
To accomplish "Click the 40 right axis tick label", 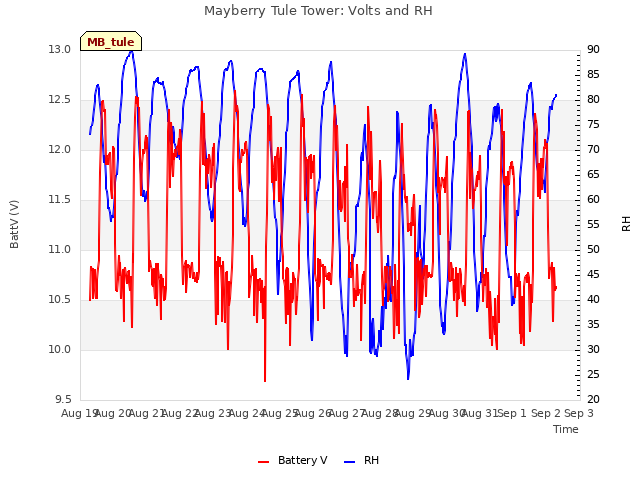I will (x=593, y=300).
